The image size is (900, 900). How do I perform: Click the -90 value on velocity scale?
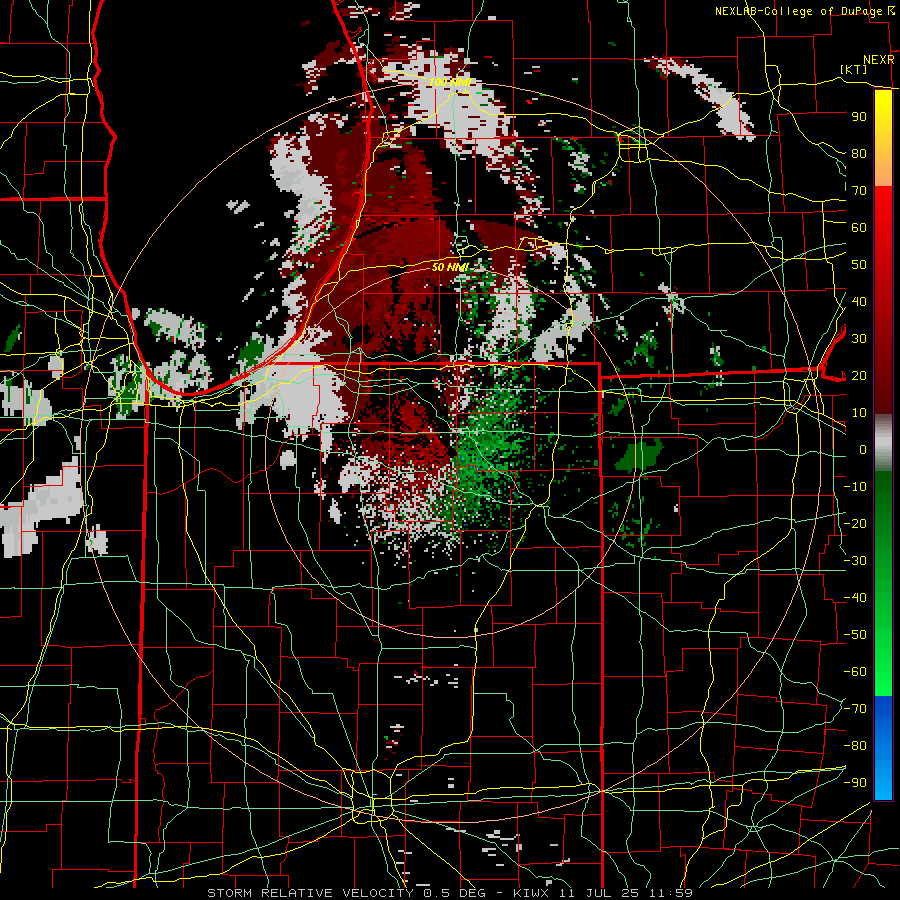(855, 783)
